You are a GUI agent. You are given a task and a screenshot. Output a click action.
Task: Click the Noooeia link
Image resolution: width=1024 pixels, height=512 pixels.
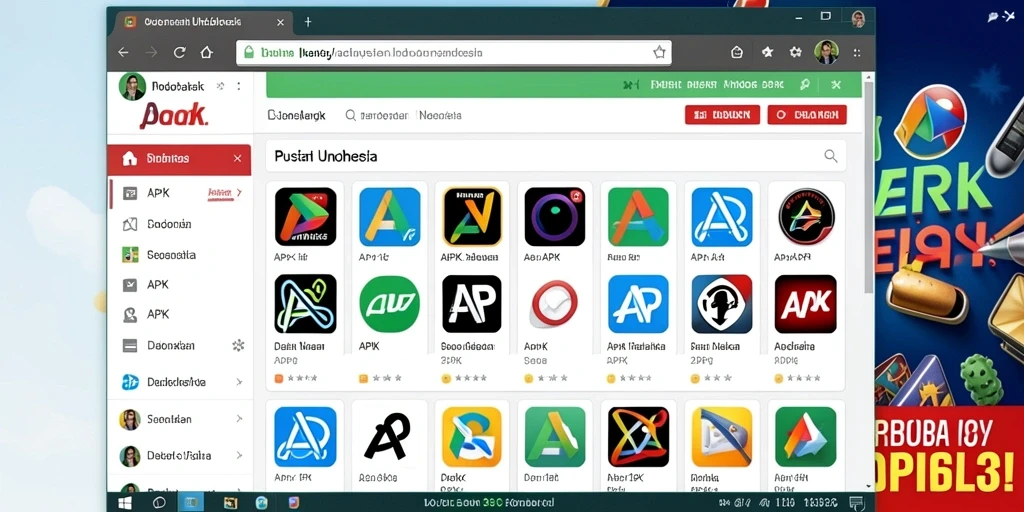tap(440, 116)
